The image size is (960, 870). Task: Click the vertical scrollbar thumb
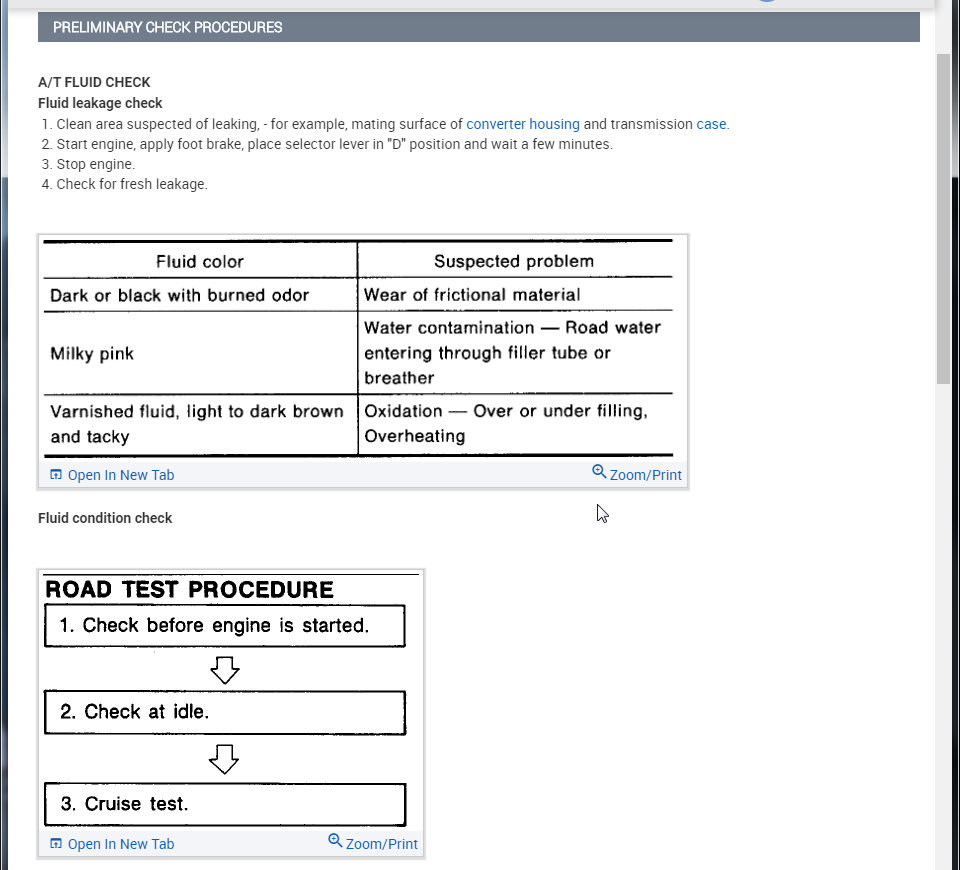(943, 219)
